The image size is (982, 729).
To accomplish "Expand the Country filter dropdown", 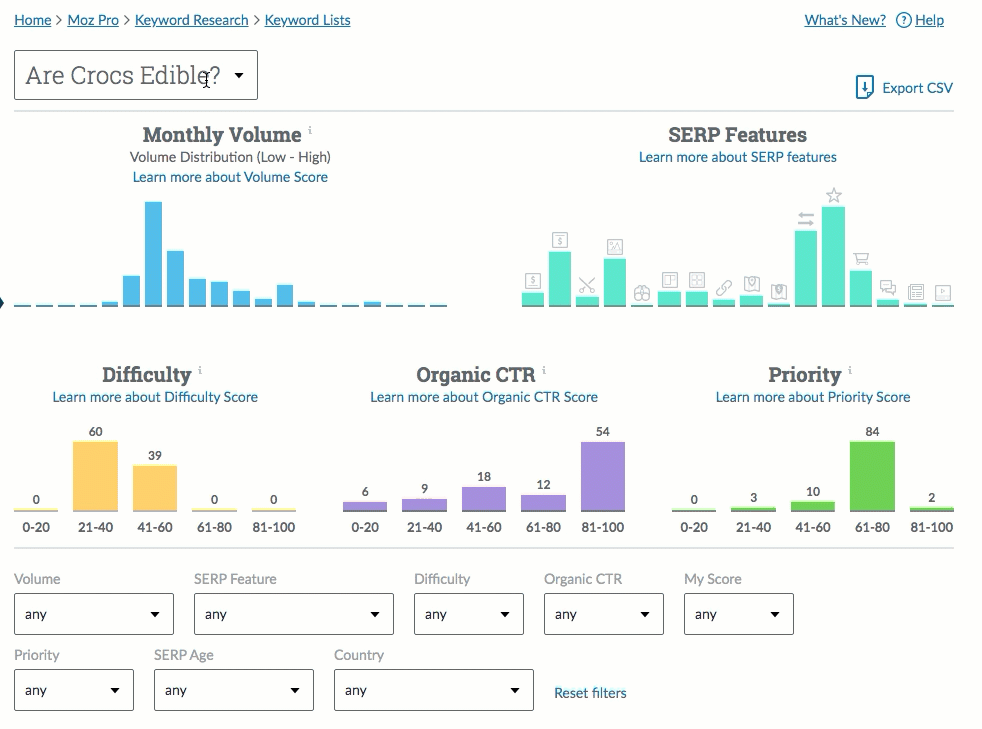I will (434, 690).
